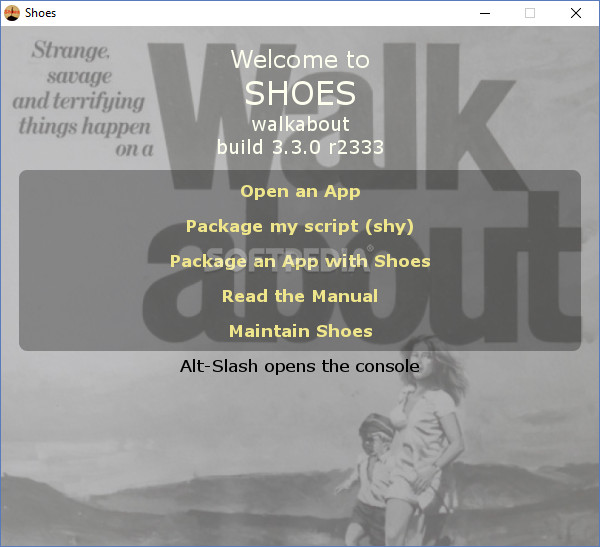Viewport: 600px width, 547px height.
Task: Choose Package my script (shy)
Action: 300,226
